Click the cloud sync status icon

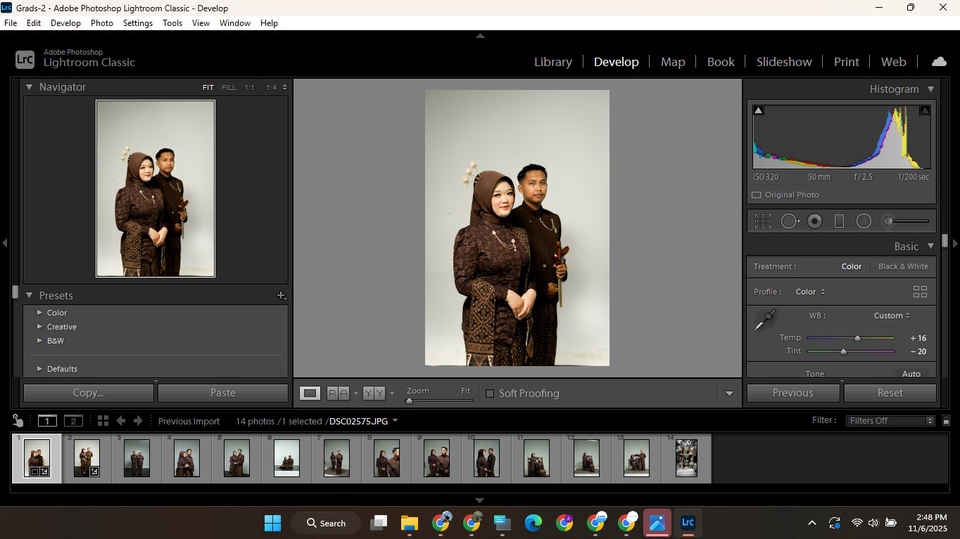(x=939, y=61)
